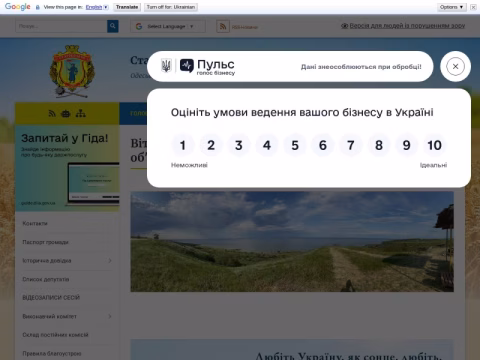Rate business conditions as 9
Image resolution: width=480 pixels, height=360 pixels.
tap(407, 145)
